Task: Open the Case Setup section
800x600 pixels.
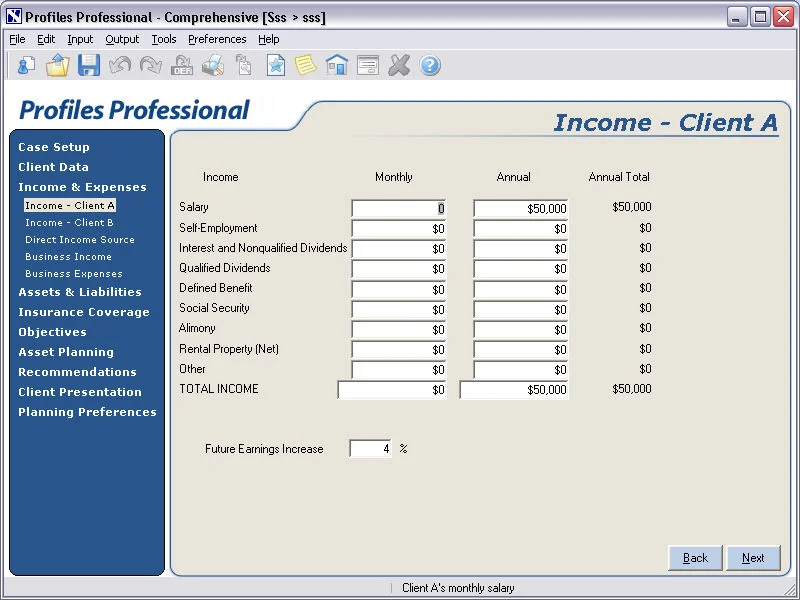Action: pyautogui.click(x=54, y=147)
